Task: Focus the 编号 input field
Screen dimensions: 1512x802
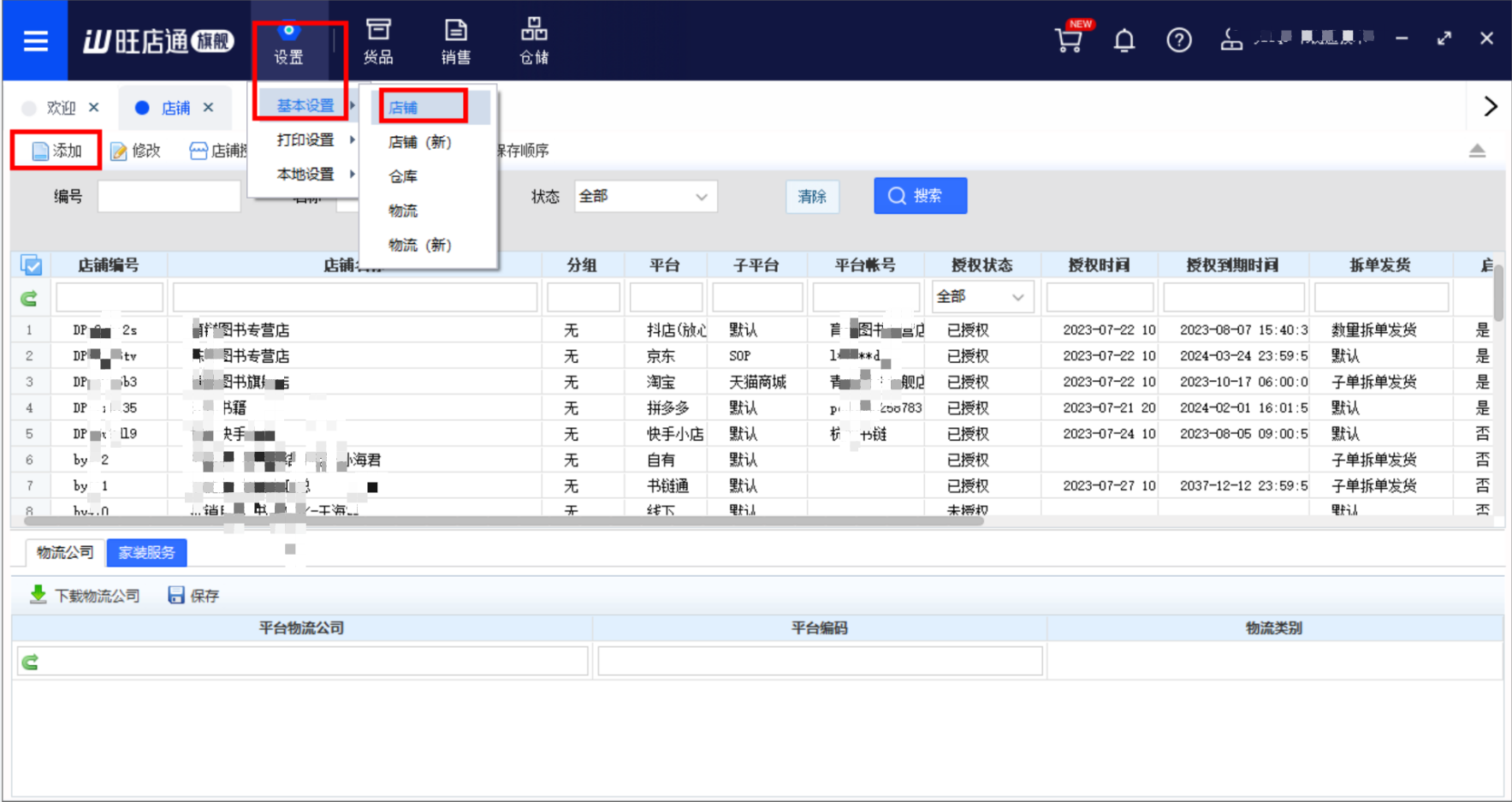Action: pyautogui.click(x=169, y=197)
